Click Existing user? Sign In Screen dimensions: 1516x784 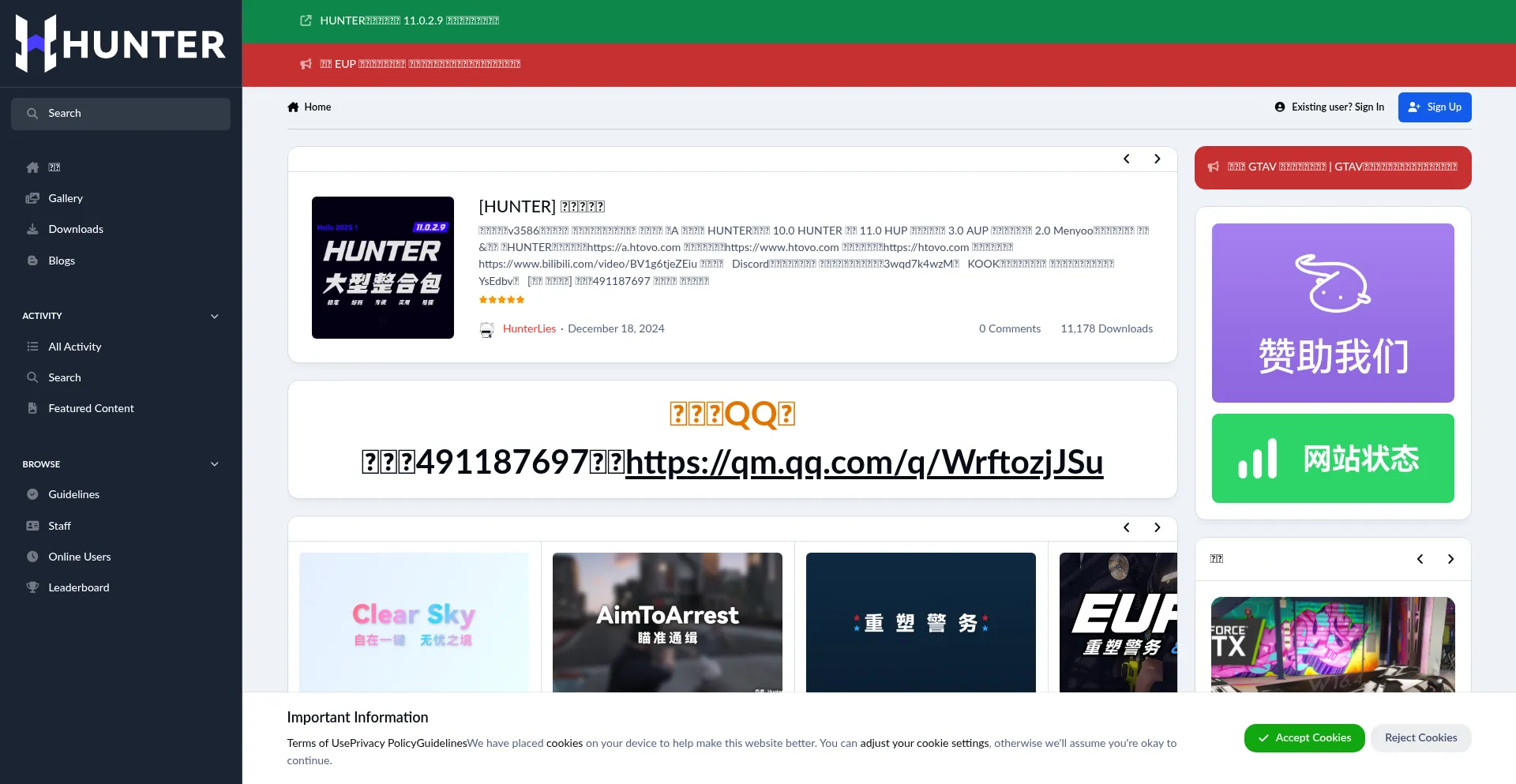coord(1338,107)
